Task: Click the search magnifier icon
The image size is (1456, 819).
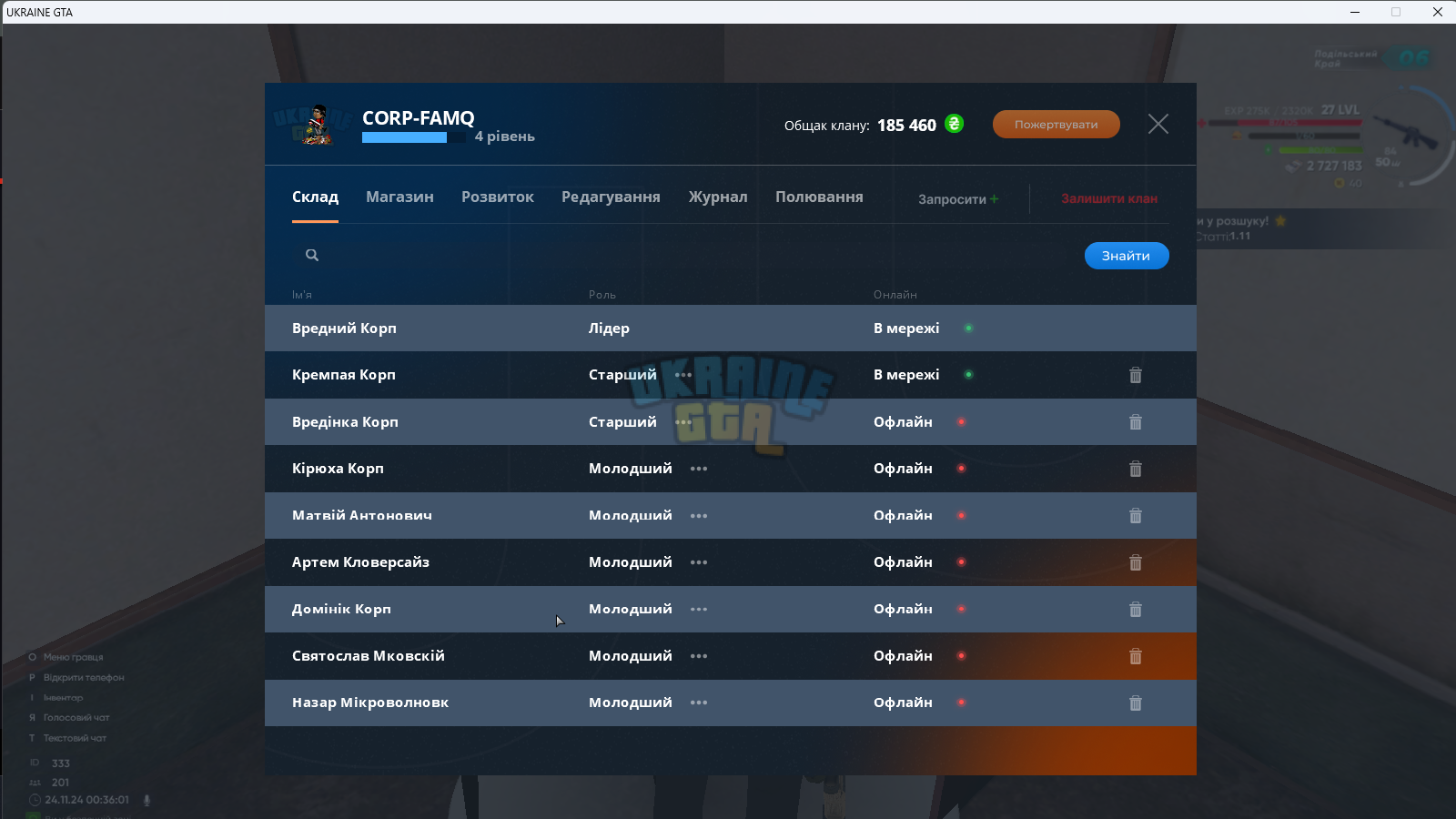Action: [312, 255]
